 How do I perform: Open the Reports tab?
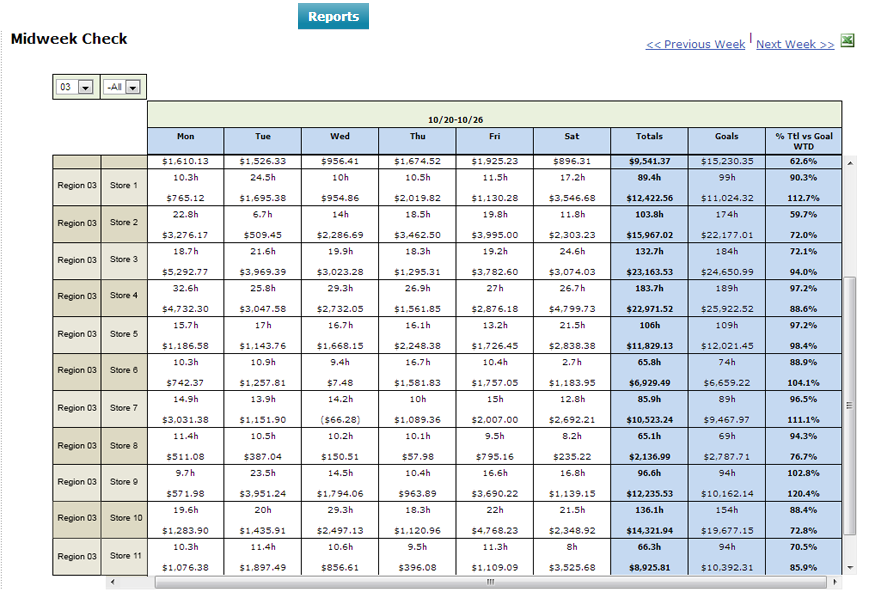[333, 16]
